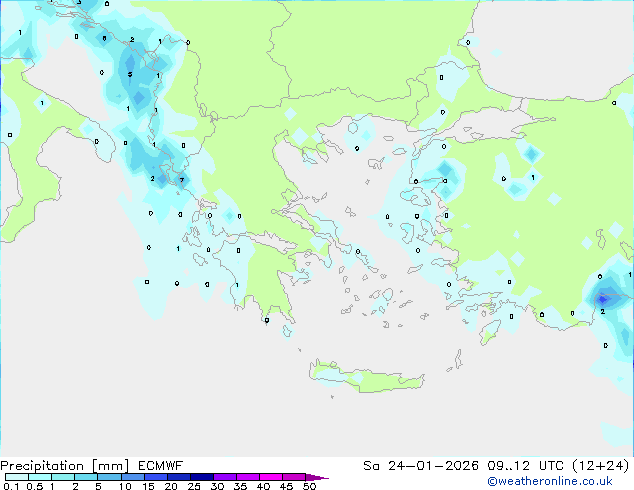The width and height of the screenshot is (634, 490).
Task: Click the precipitation value "7" on the map
Action: 182,180
